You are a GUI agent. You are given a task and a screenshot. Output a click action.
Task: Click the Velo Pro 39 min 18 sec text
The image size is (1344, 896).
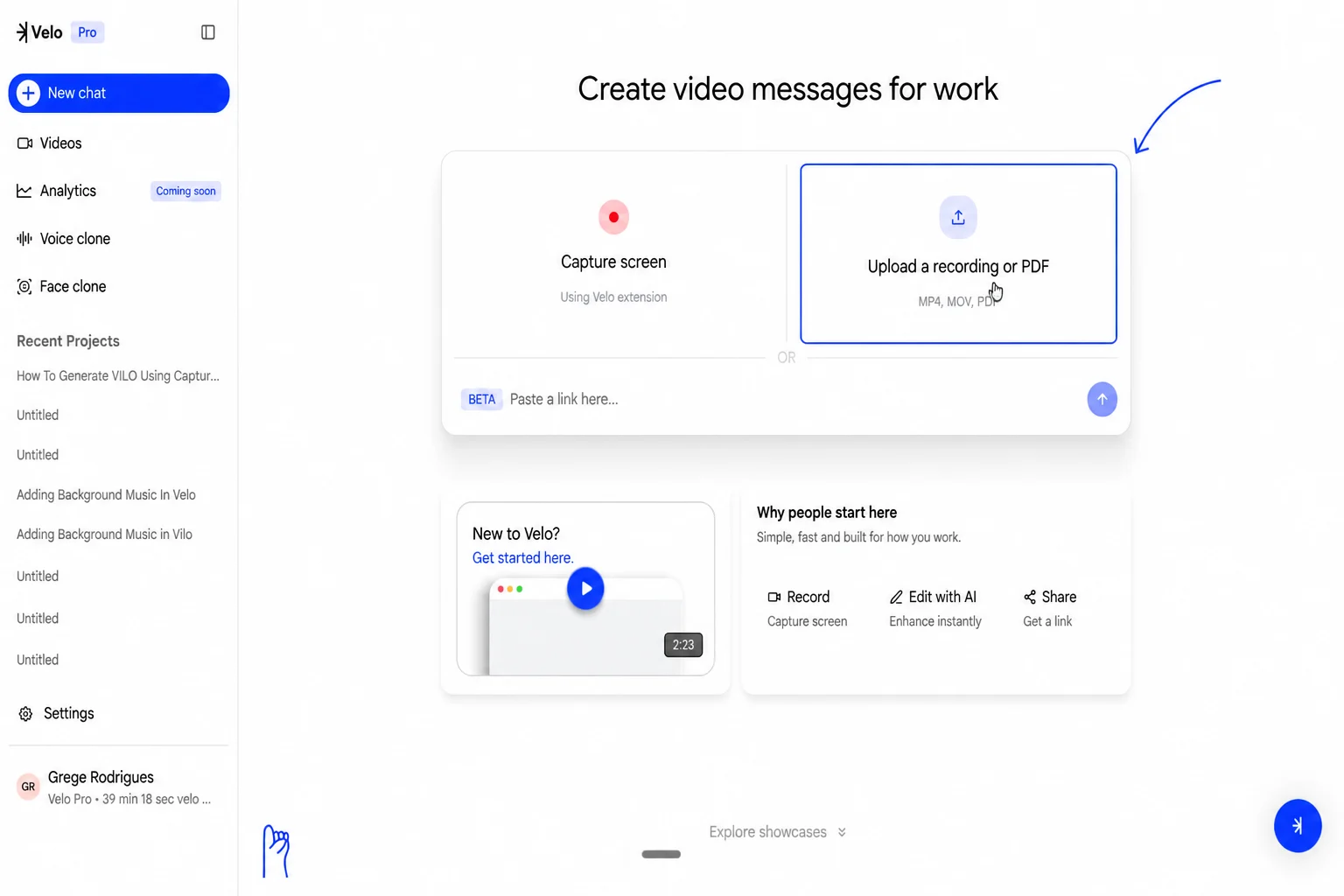click(129, 799)
